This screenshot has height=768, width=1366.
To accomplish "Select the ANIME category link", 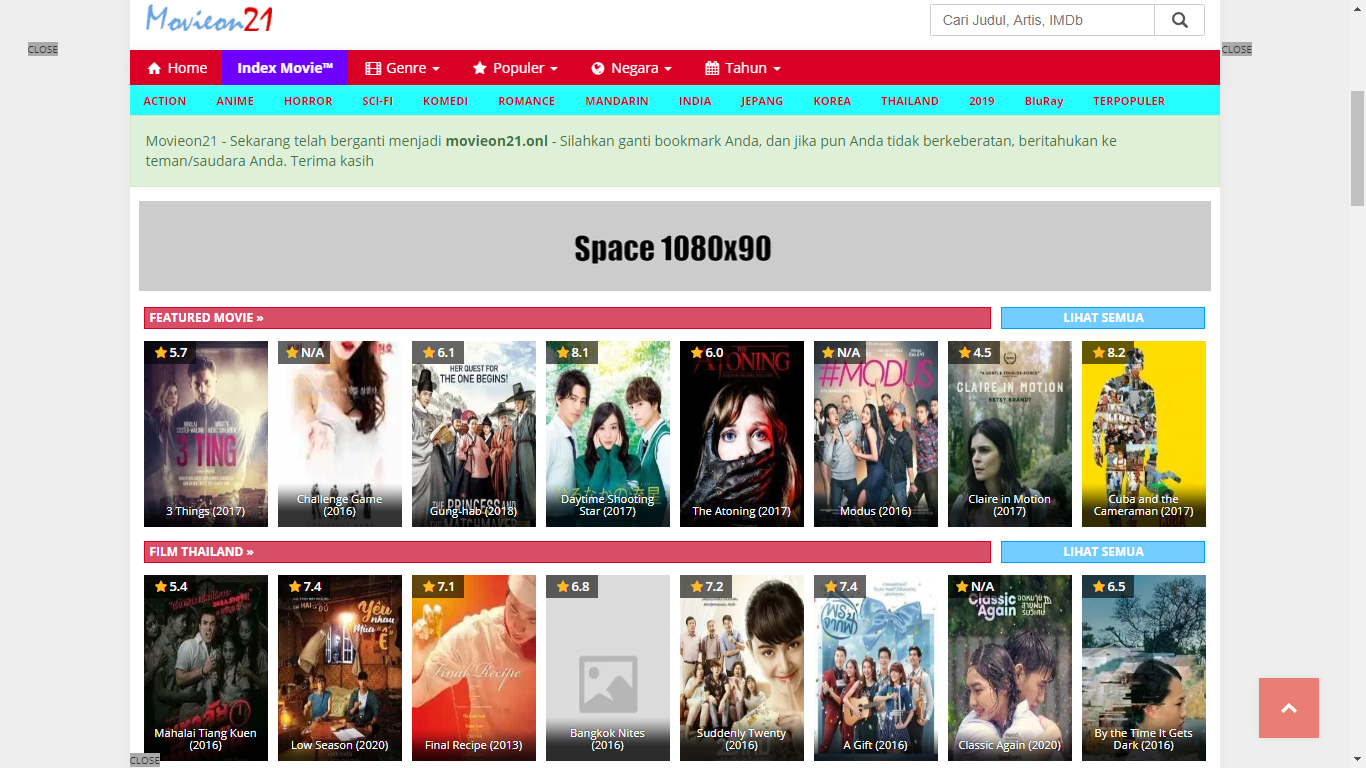I will point(235,101).
